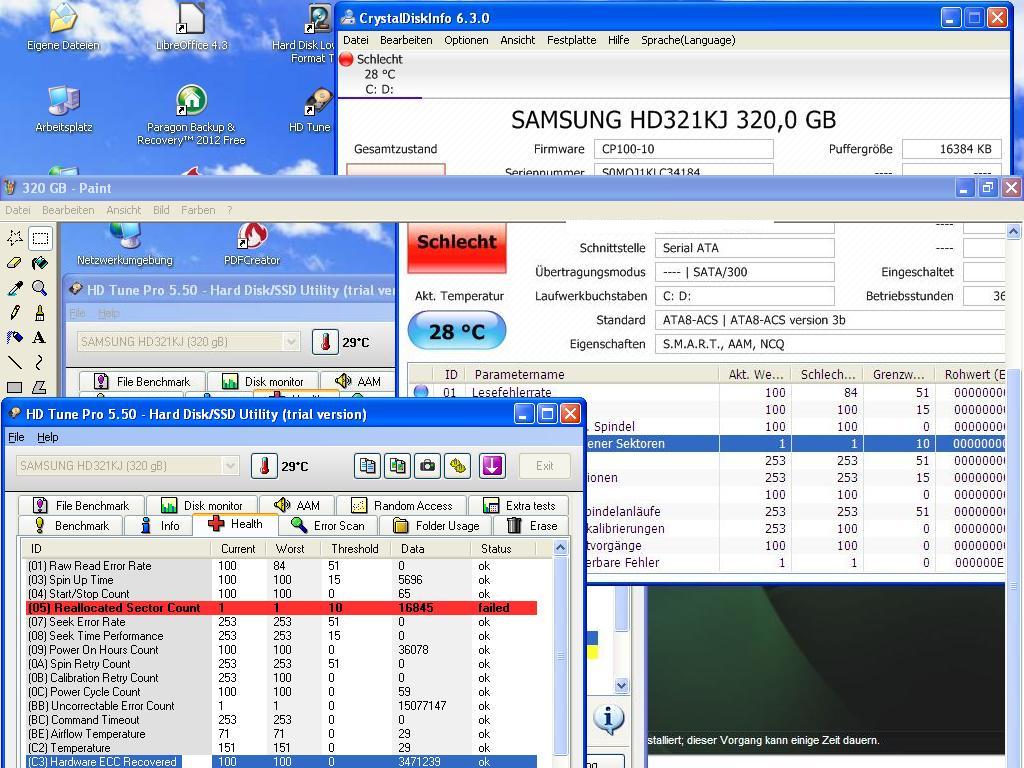The width and height of the screenshot is (1024, 768).
Task: Open the Error Scan tab
Action: tap(328, 526)
